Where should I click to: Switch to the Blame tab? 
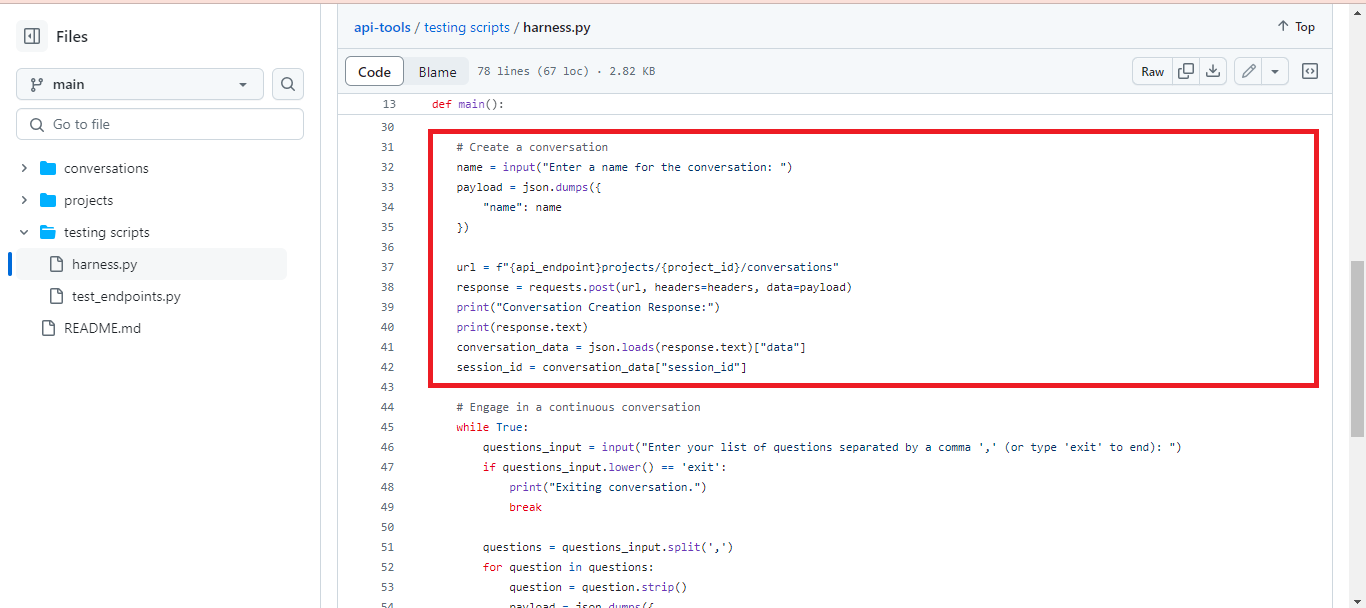tap(437, 71)
